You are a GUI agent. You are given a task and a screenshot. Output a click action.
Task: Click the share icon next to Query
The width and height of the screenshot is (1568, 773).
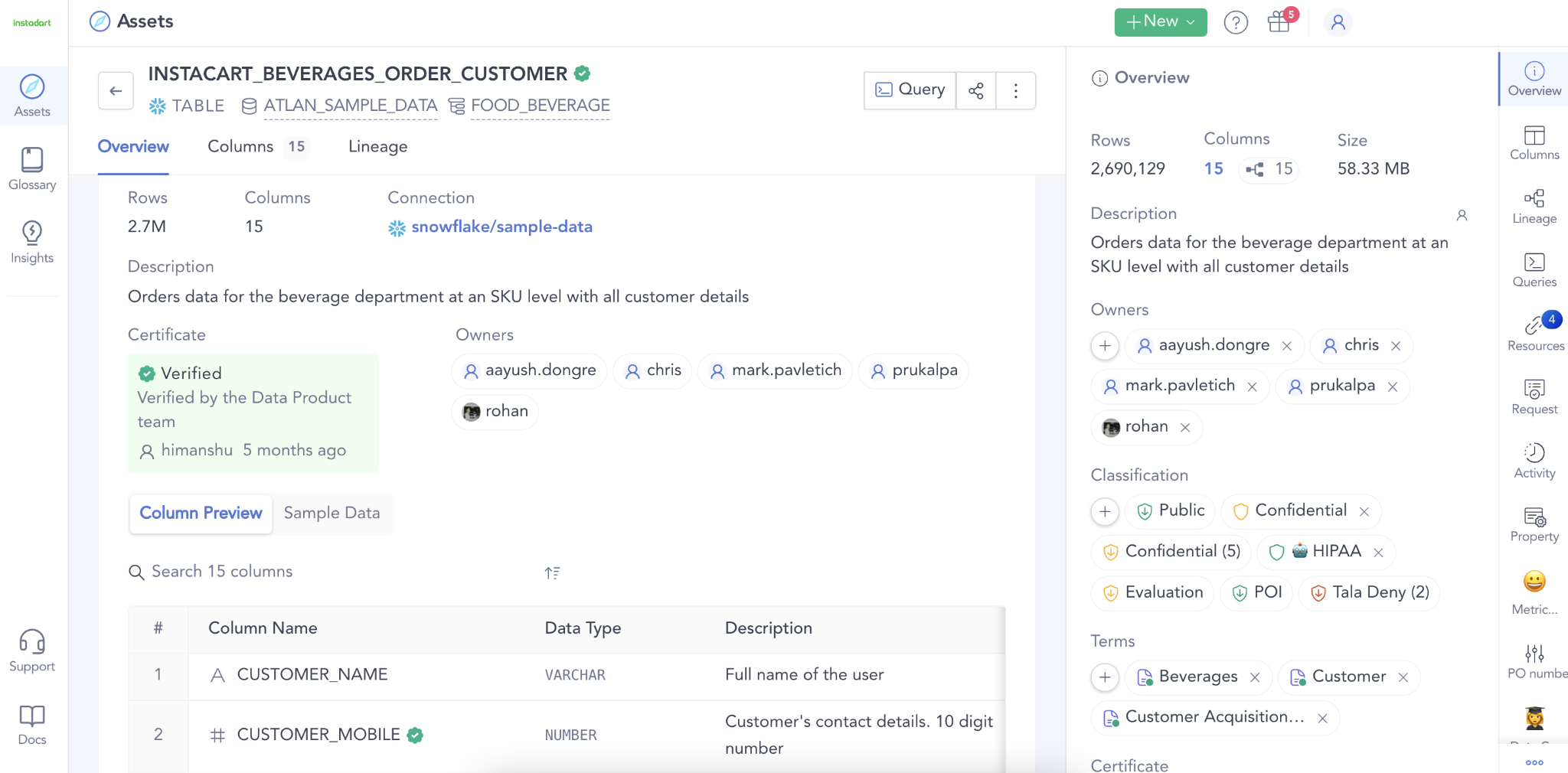pos(976,90)
